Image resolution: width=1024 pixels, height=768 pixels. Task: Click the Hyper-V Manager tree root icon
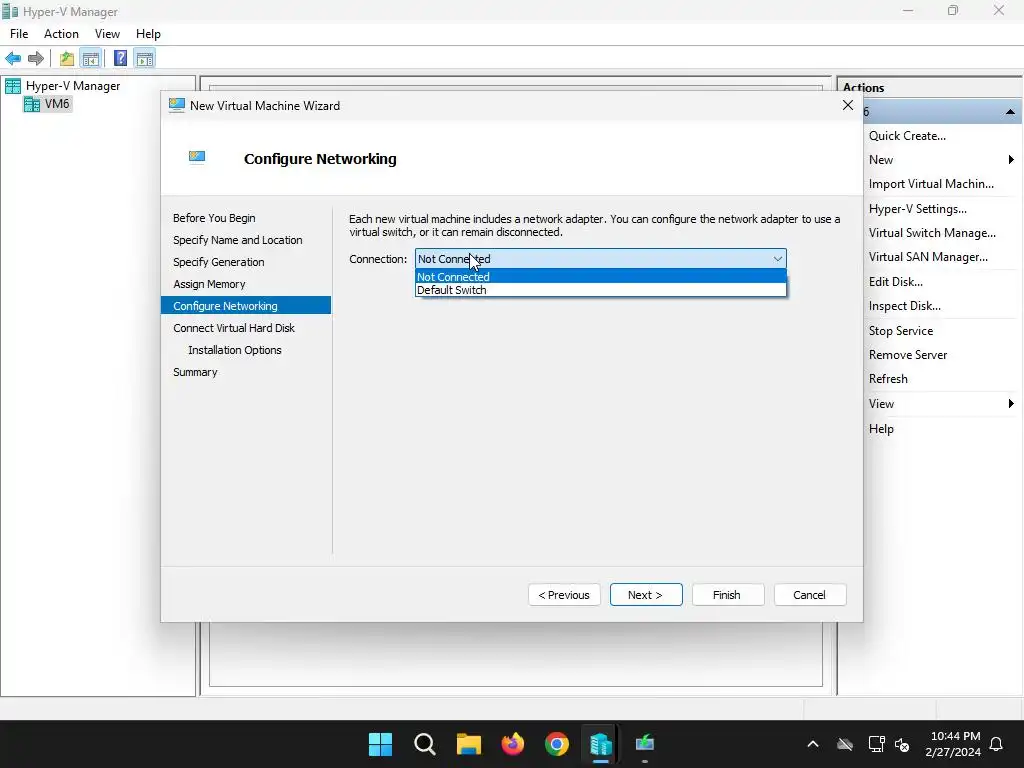pyautogui.click(x=13, y=86)
